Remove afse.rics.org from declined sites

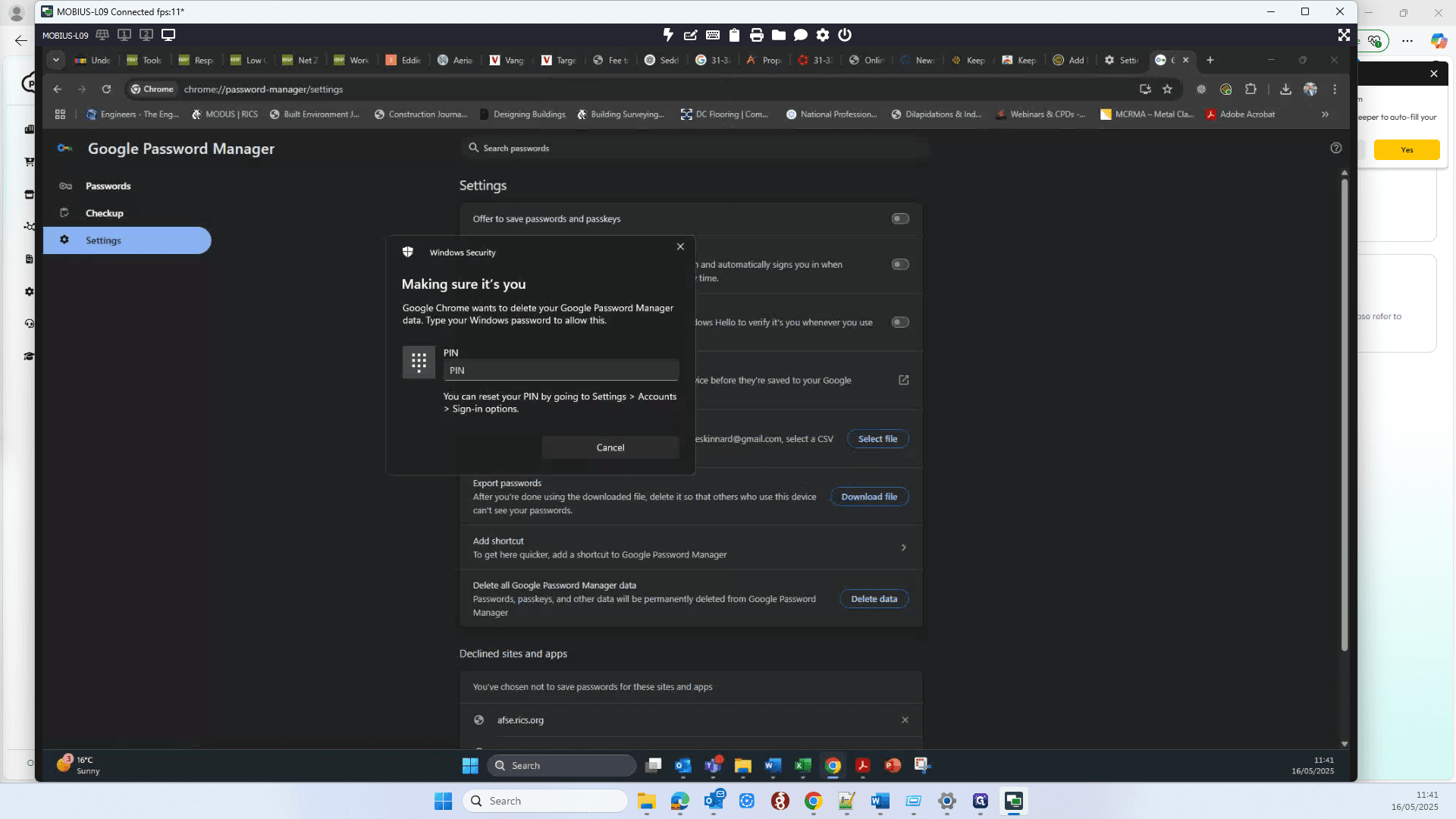pyautogui.click(x=905, y=720)
